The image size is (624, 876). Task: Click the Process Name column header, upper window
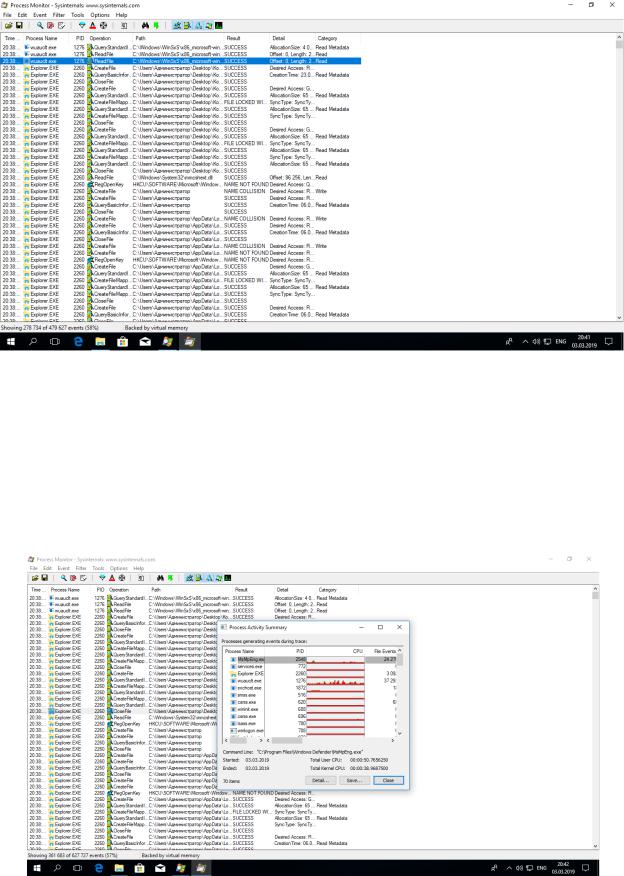coord(46,39)
